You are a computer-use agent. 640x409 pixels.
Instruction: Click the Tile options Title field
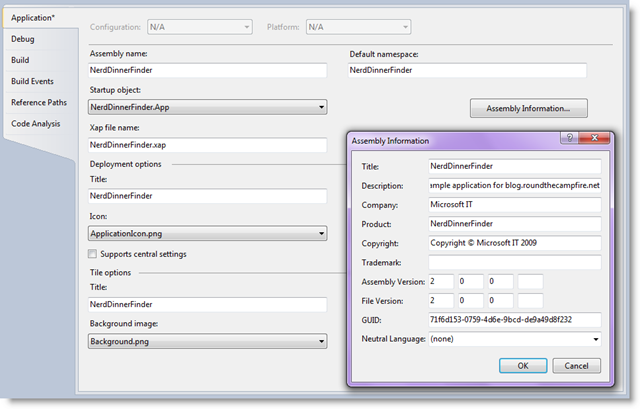(207, 305)
